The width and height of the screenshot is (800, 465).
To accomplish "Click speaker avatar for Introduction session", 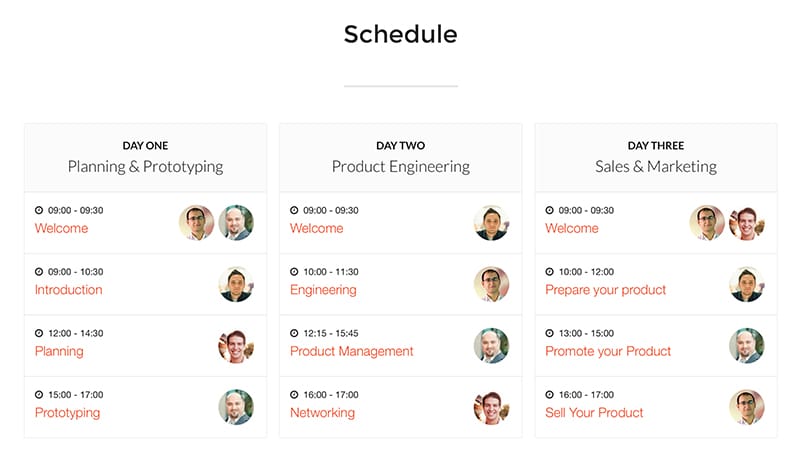I will pyautogui.click(x=236, y=284).
